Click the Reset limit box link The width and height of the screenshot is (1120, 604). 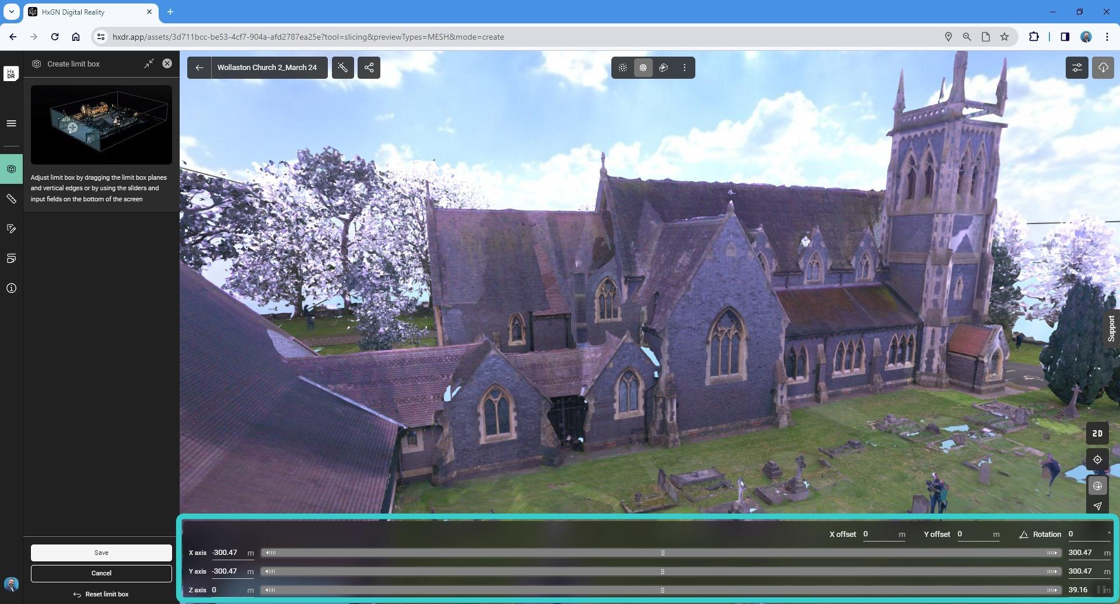click(101, 594)
